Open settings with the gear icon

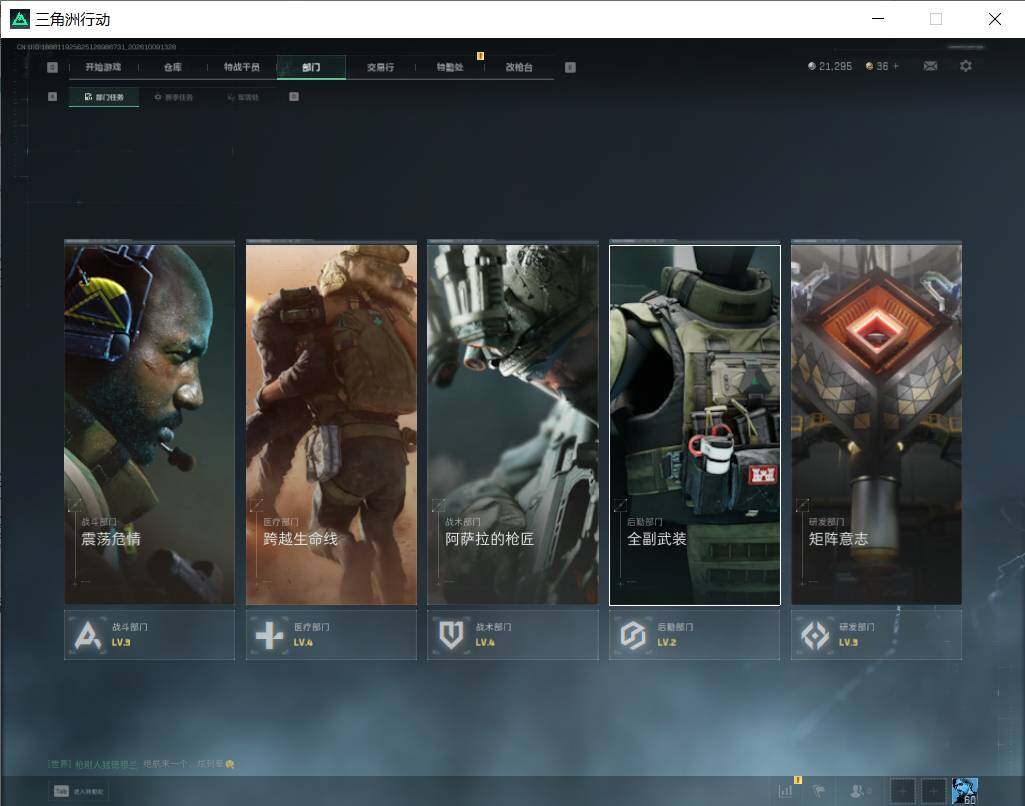pos(966,66)
